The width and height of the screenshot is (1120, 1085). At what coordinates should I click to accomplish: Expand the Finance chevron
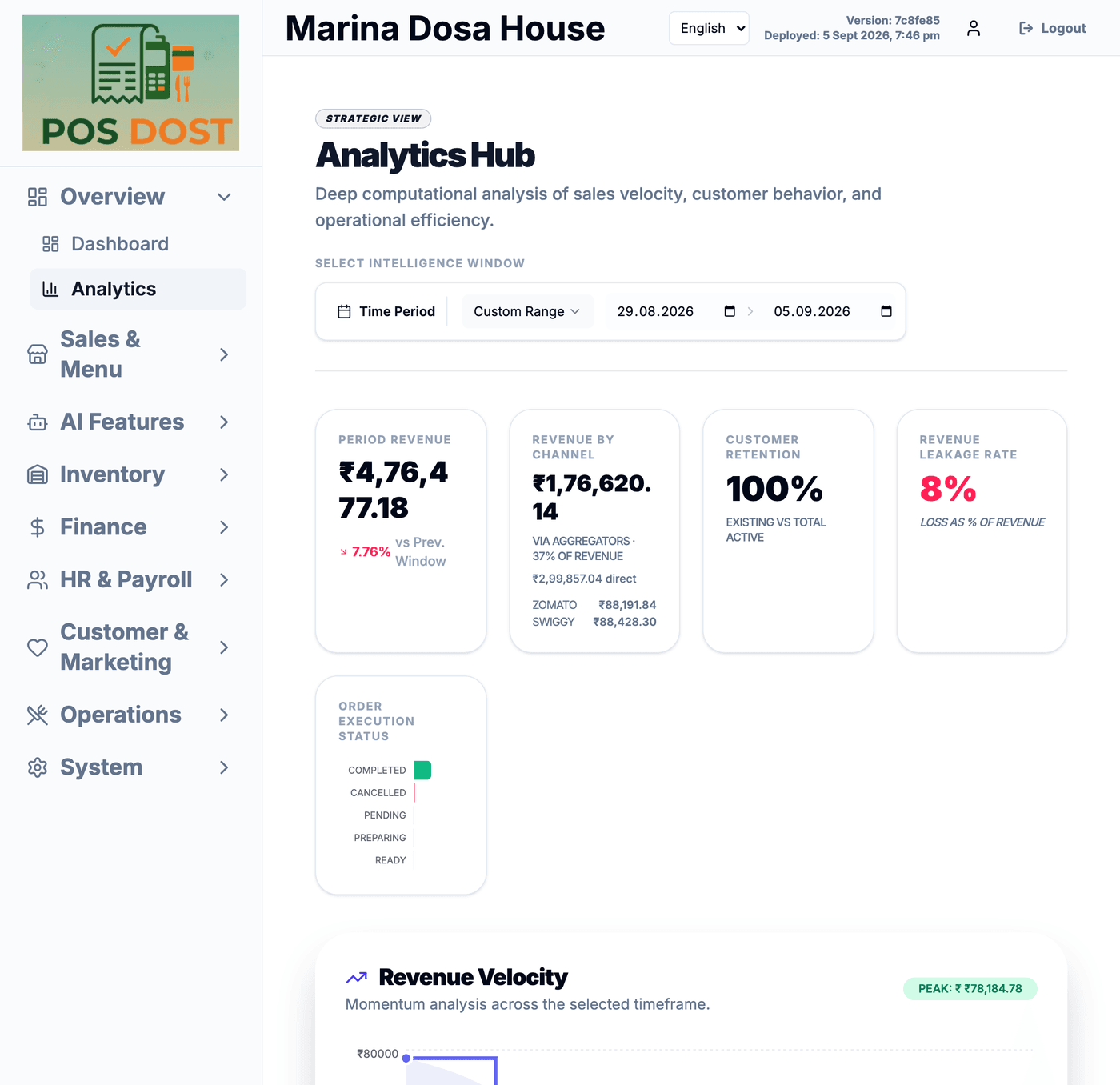(x=224, y=527)
